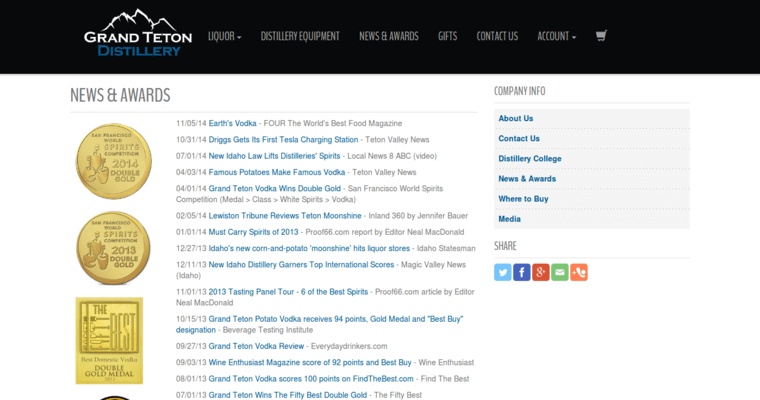The height and width of the screenshot is (400, 760).
Task: Open About Us in Company Info
Action: (x=516, y=118)
